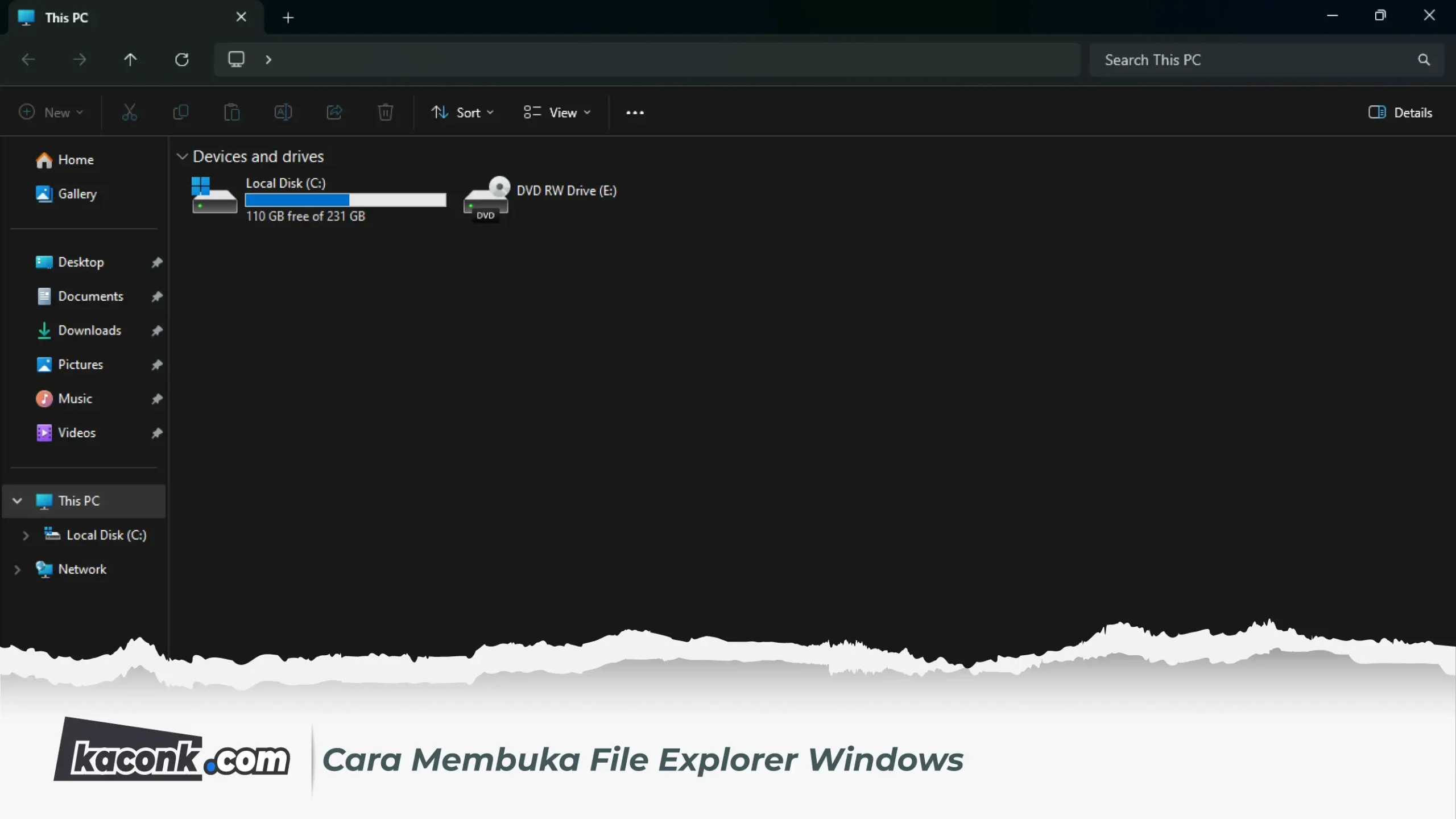Viewport: 1456px width, 819px height.
Task: Click the pin icon beside Music
Action: coord(157,399)
